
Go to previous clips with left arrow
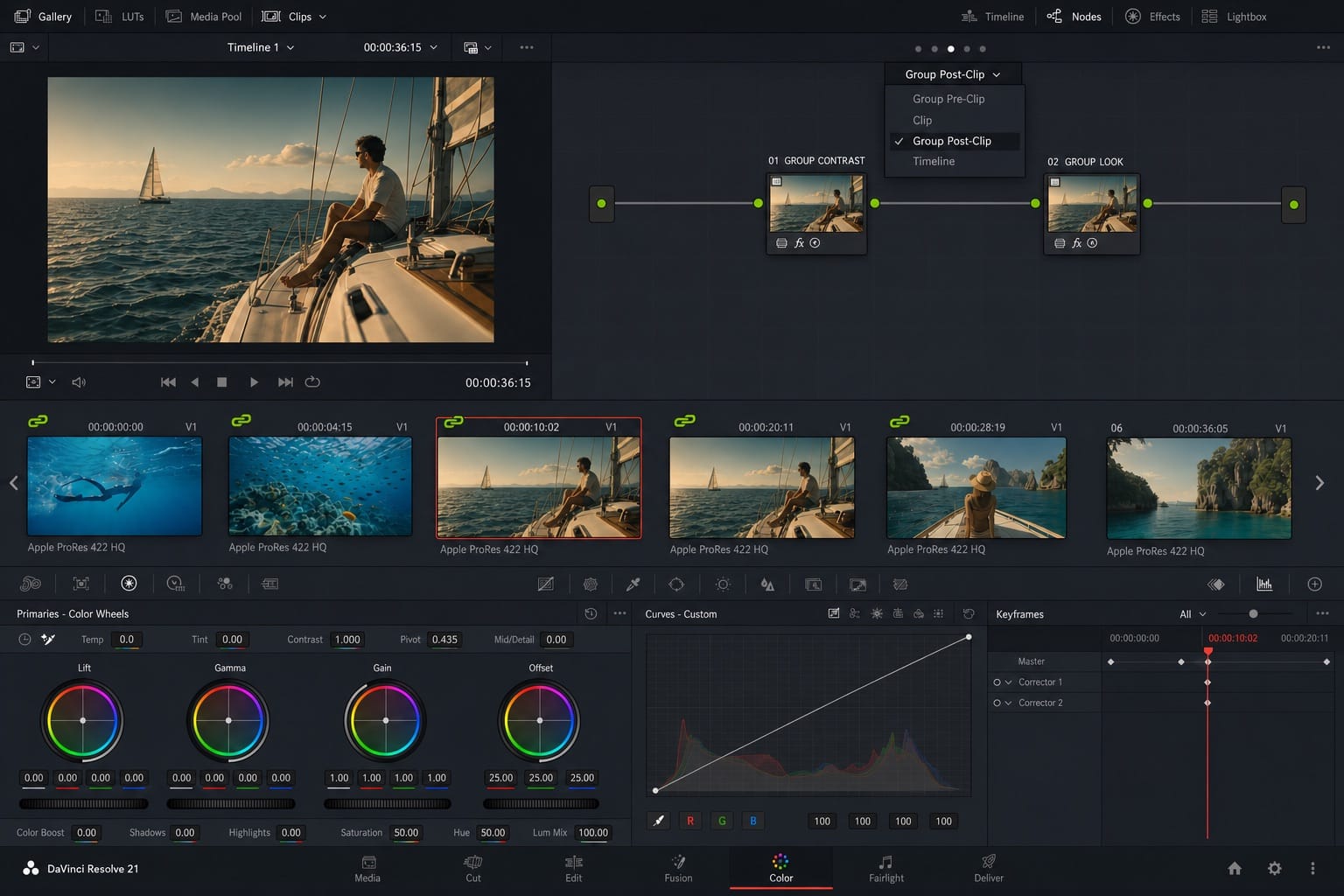(x=14, y=483)
